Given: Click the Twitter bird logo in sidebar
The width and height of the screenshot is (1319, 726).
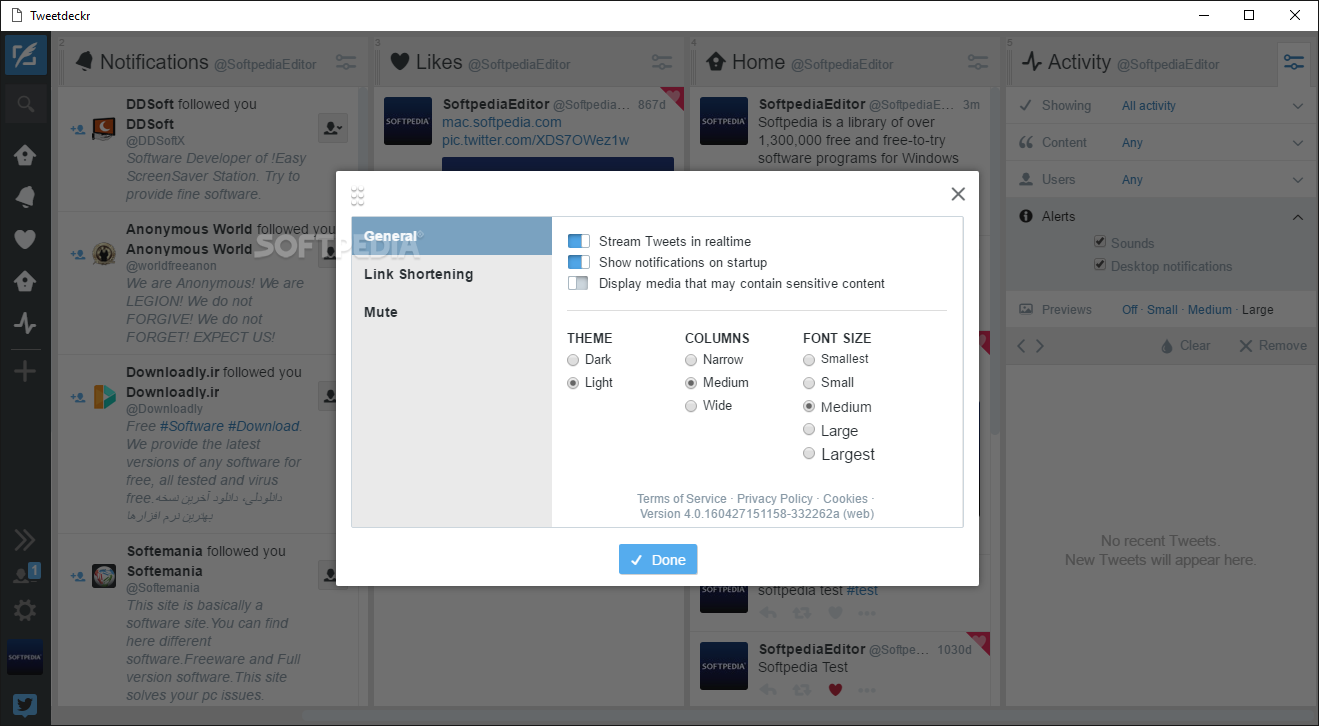Looking at the screenshot, I should pos(25,705).
